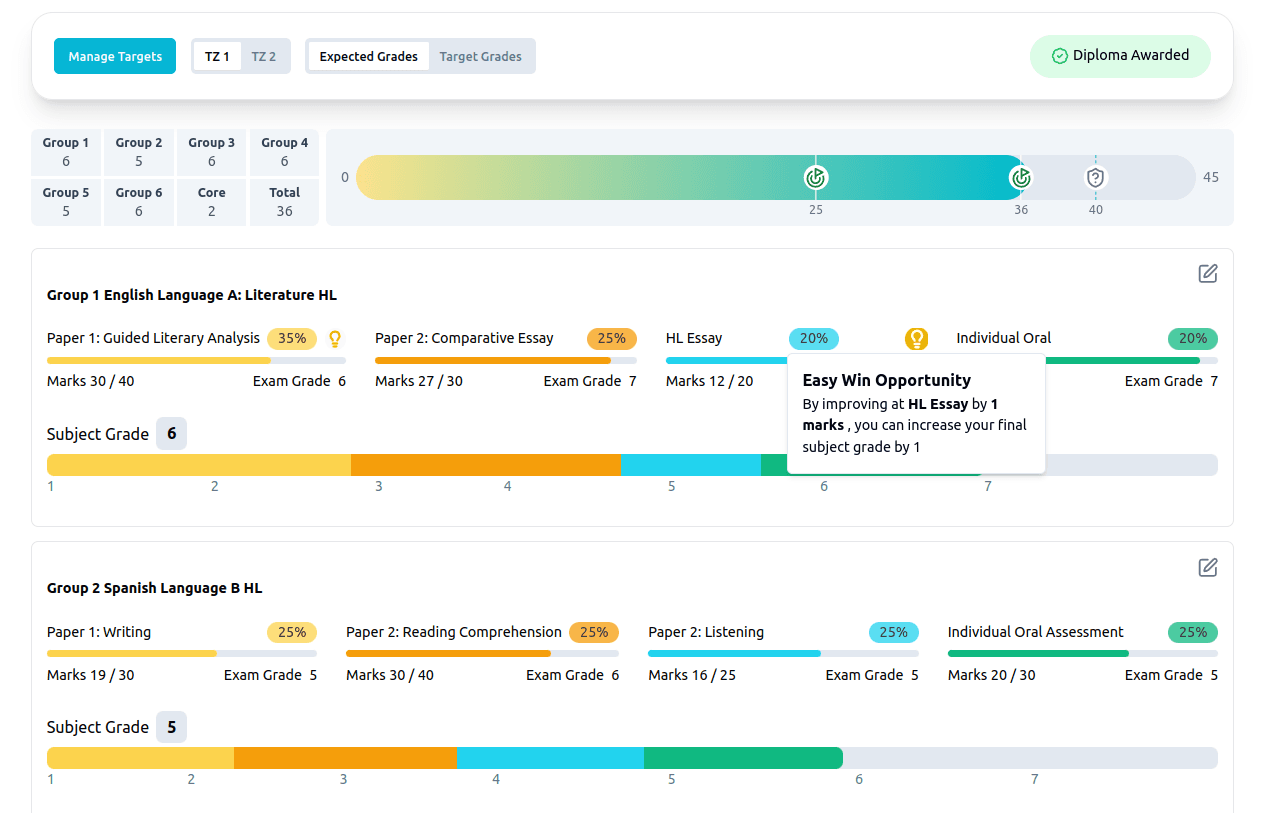Click the Paper 2 Listening progress bar

783,654
